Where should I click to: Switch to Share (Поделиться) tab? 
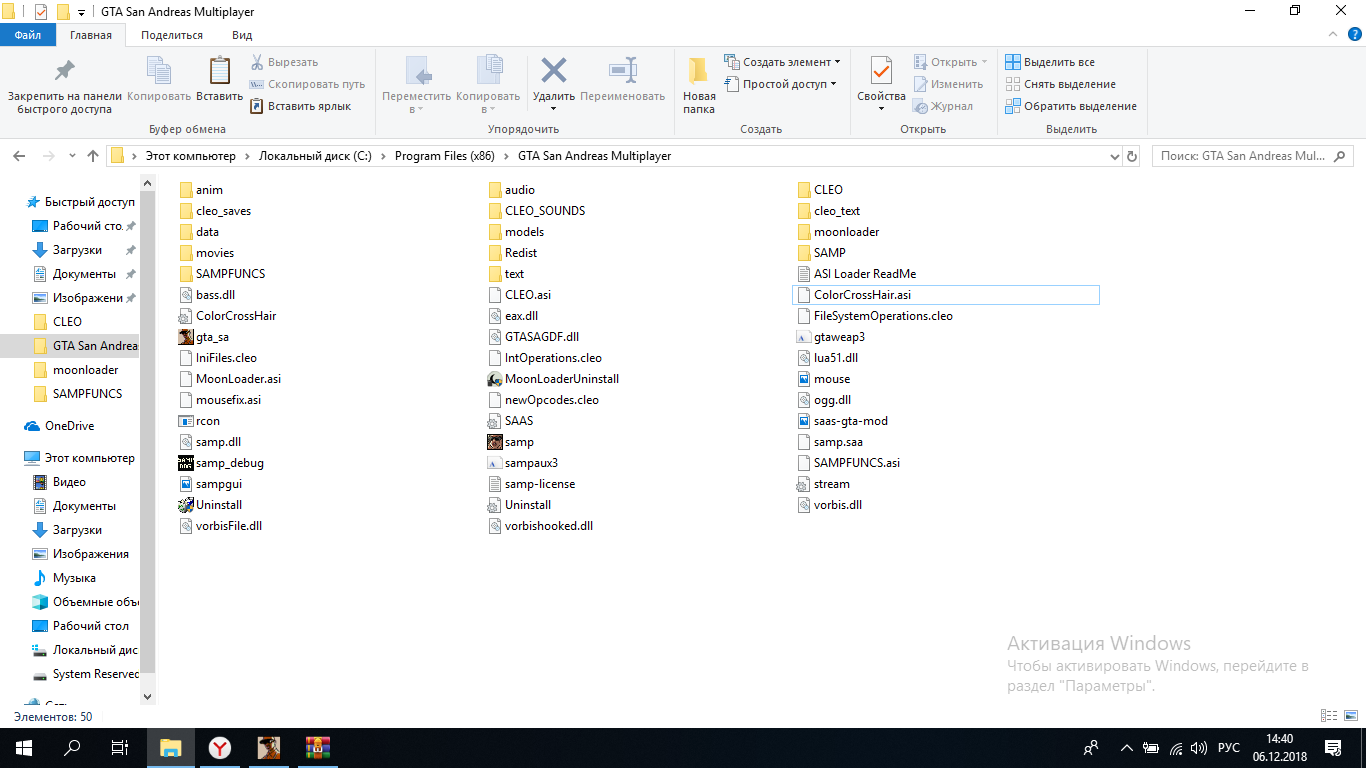(x=172, y=35)
